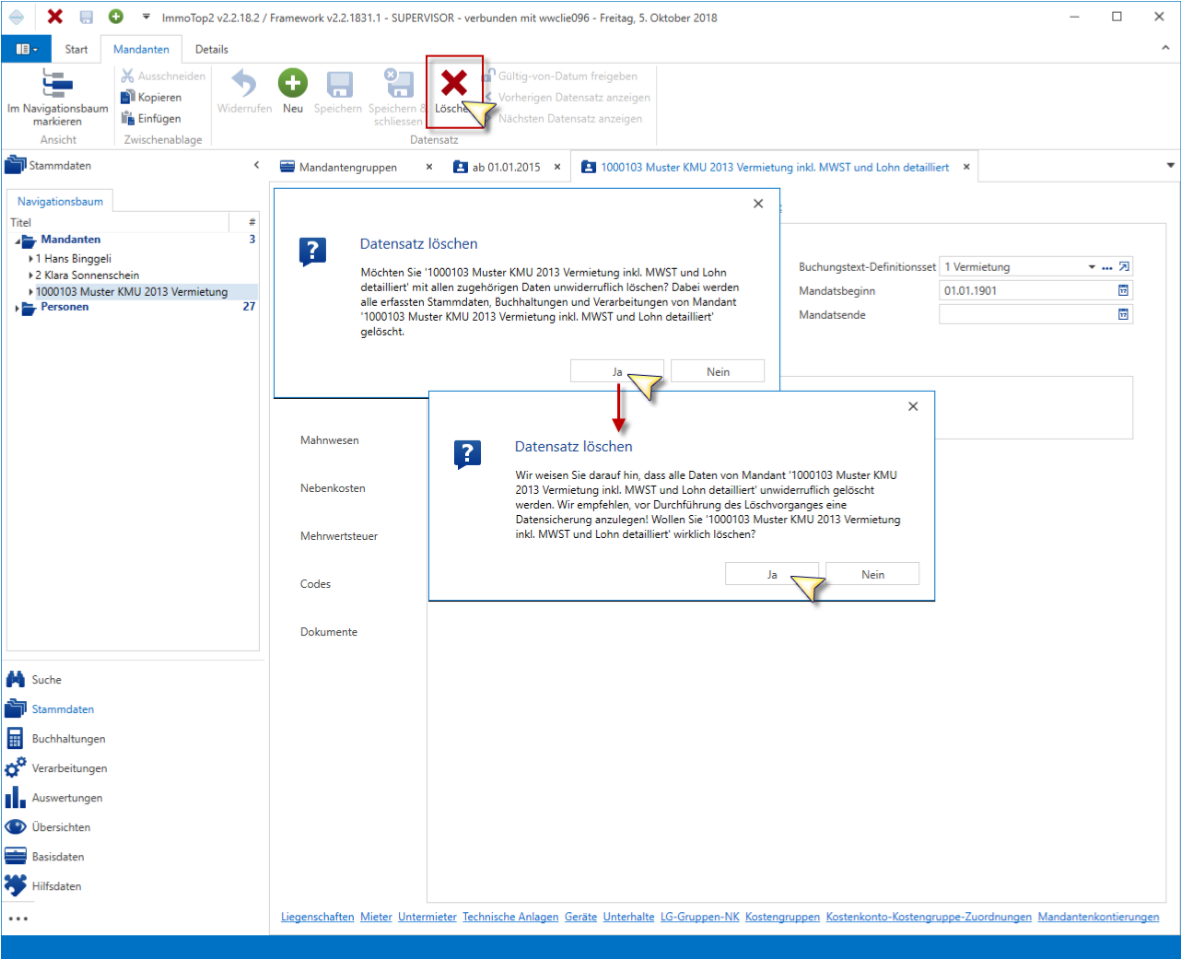Close the lower Datensatz löschen dialog
Image resolution: width=1182 pixels, height=960 pixels.
(913, 407)
